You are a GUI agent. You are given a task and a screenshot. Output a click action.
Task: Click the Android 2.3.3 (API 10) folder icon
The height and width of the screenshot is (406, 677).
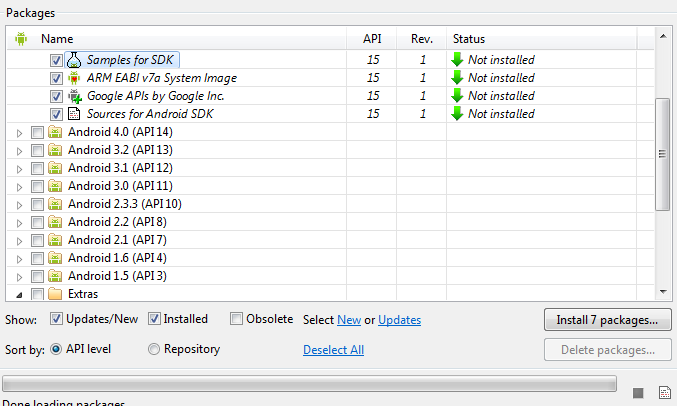tap(55, 204)
